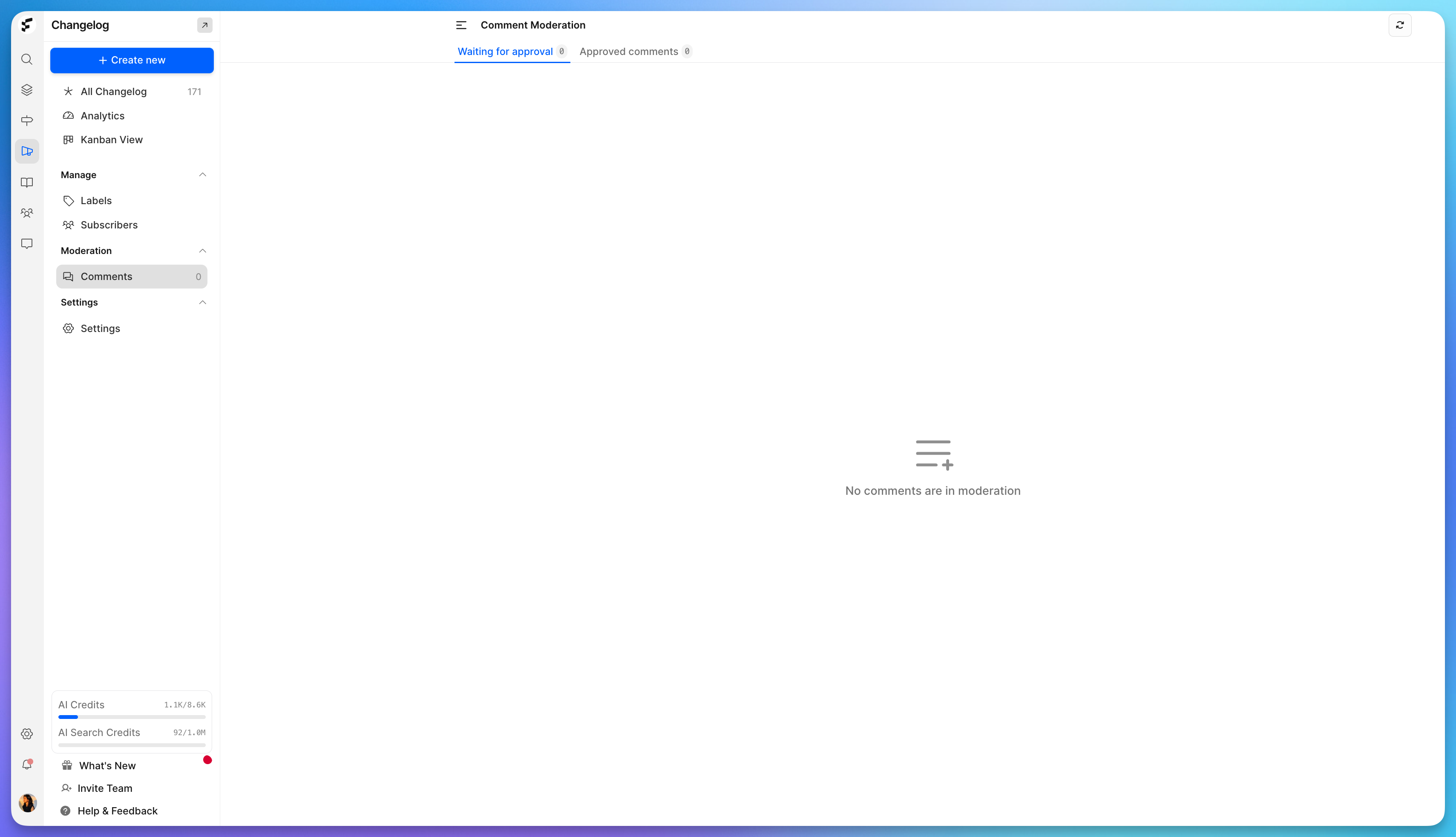
Task: Click the Changelog sidebar heading
Action: (x=80, y=25)
